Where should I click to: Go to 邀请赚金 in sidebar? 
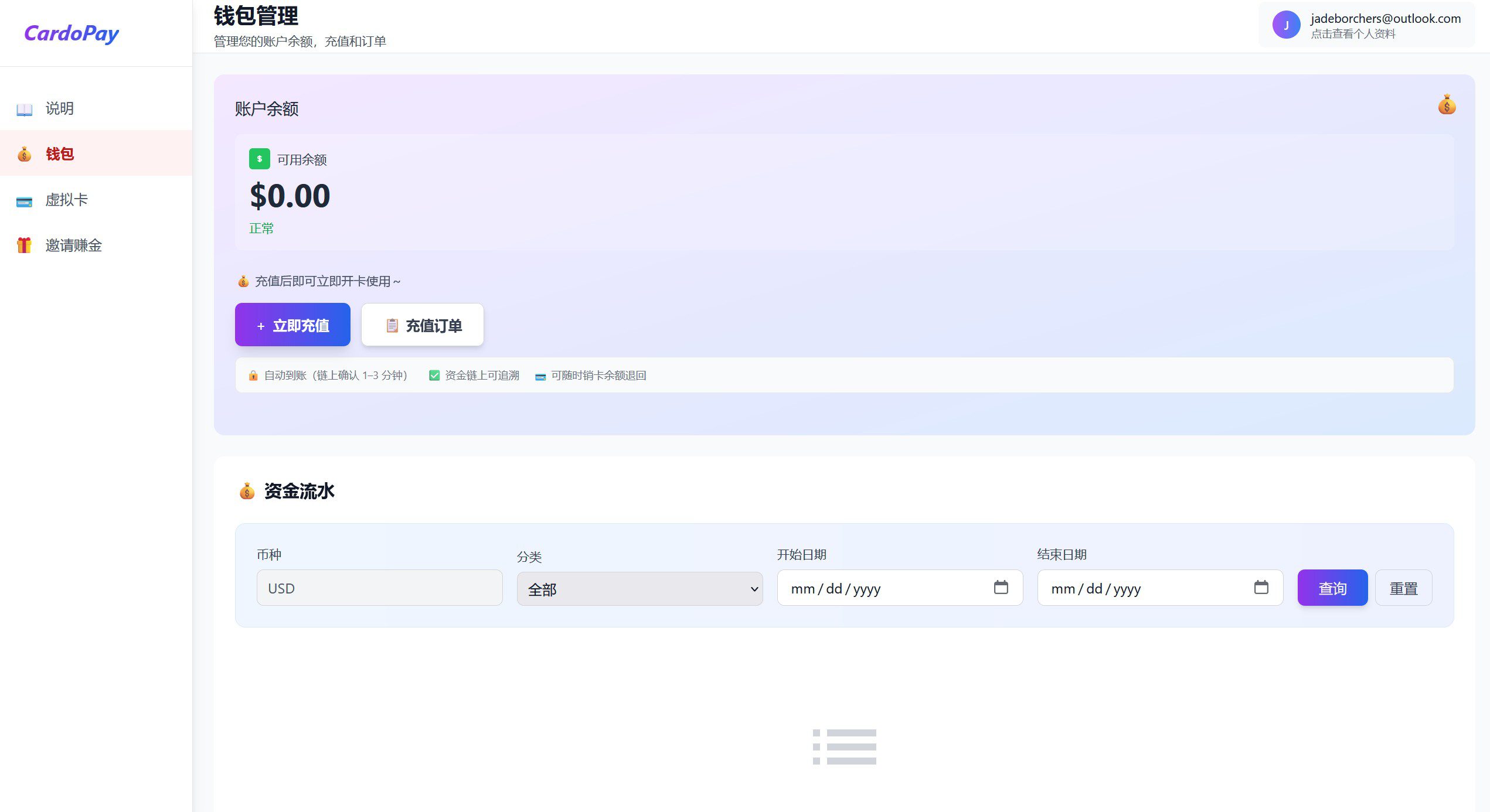(x=73, y=245)
